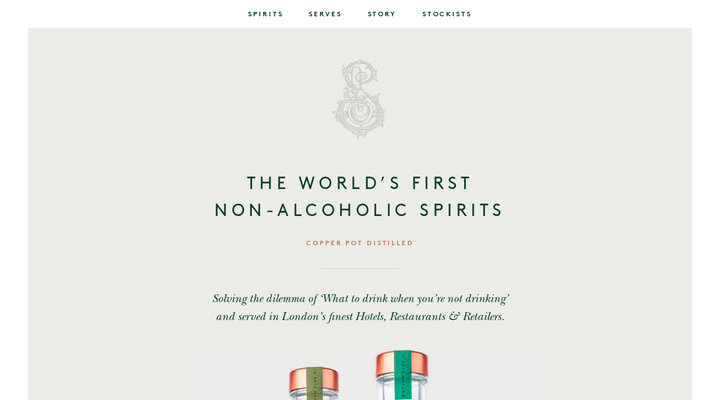The width and height of the screenshot is (720, 400).
Task: Click the word "Retailers" in the description
Action: pos(484,317)
